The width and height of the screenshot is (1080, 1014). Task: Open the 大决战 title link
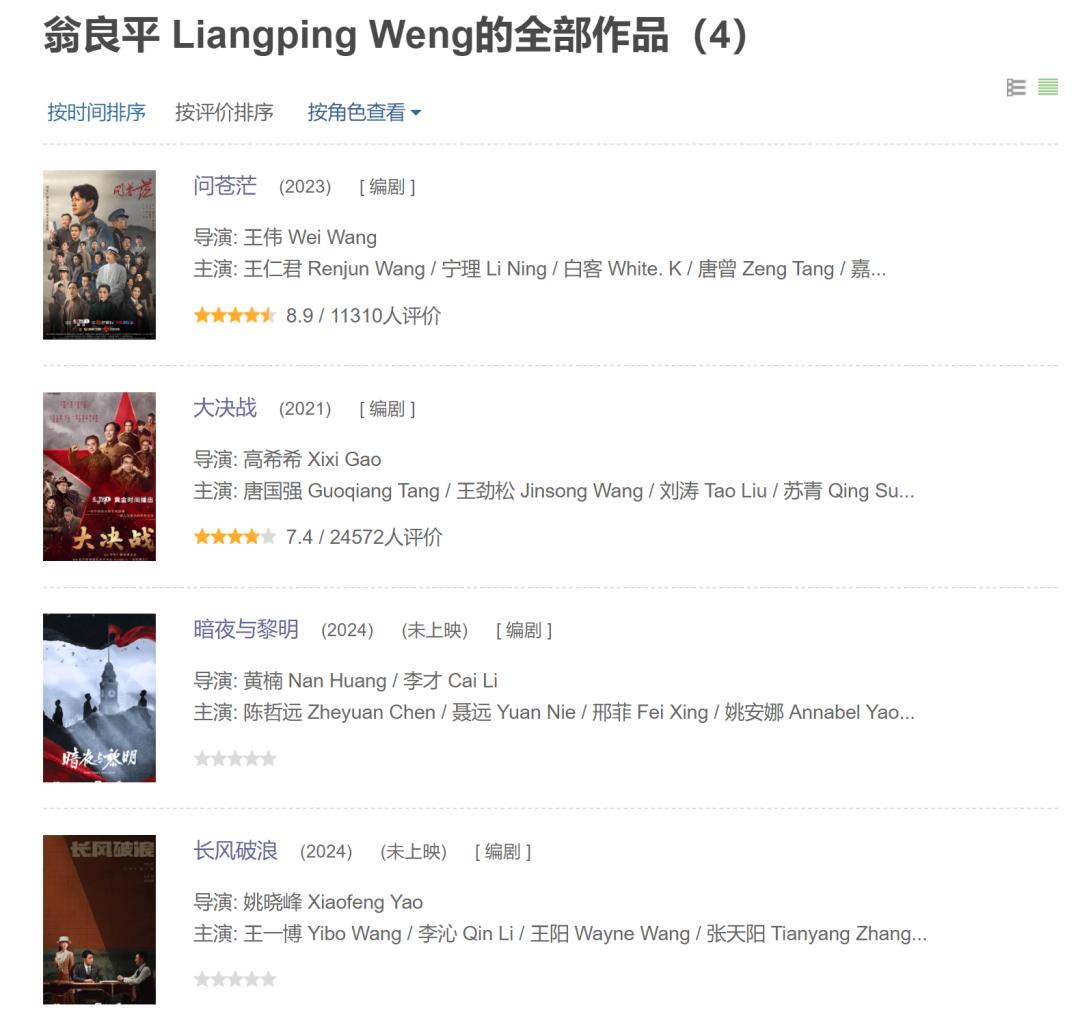(x=225, y=408)
